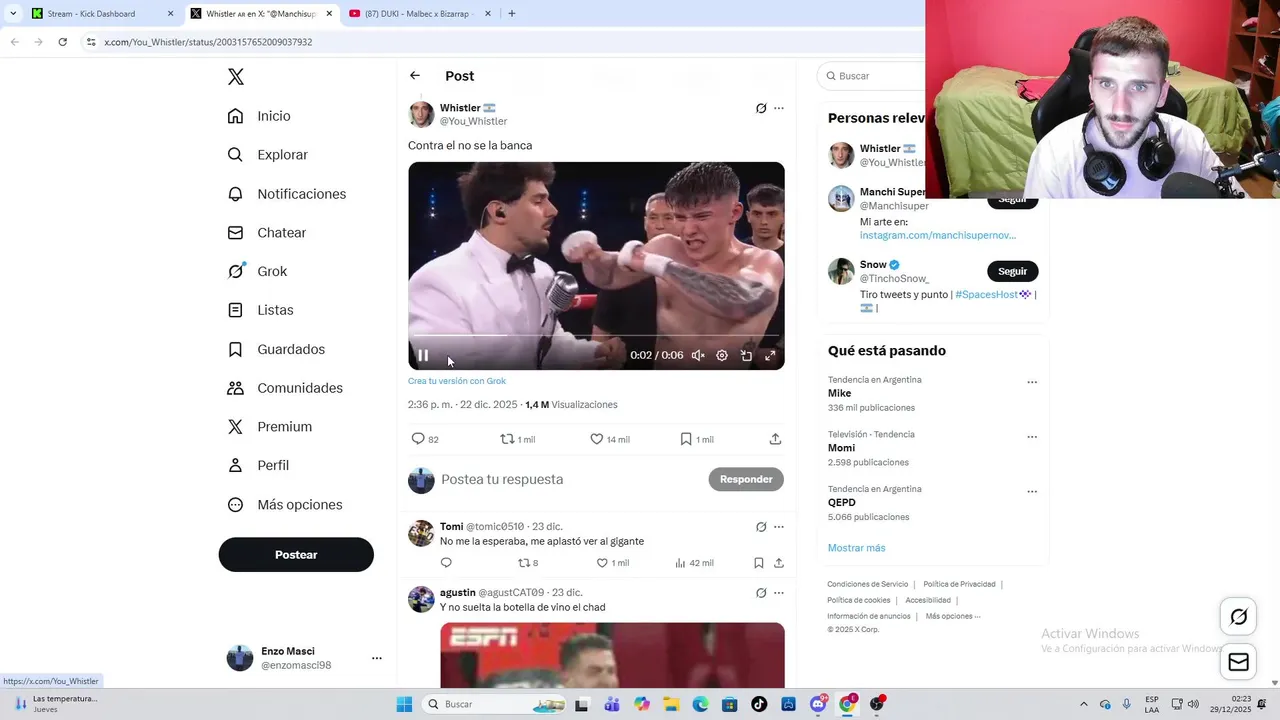Open Guardados bookmarks
Viewport: 1280px width, 720px height.
[276, 349]
